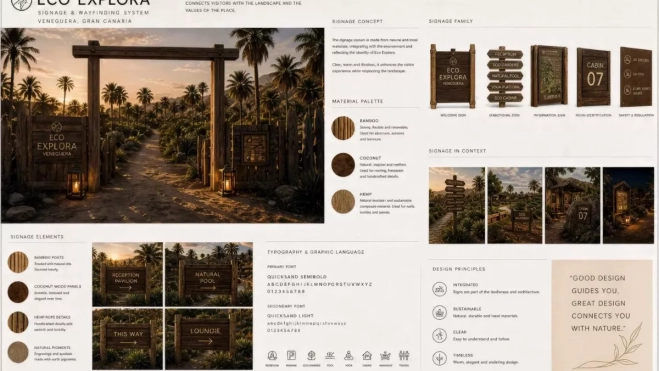The image size is (659, 371).
Task: Open the Welcome Sign product image
Action: click(453, 76)
